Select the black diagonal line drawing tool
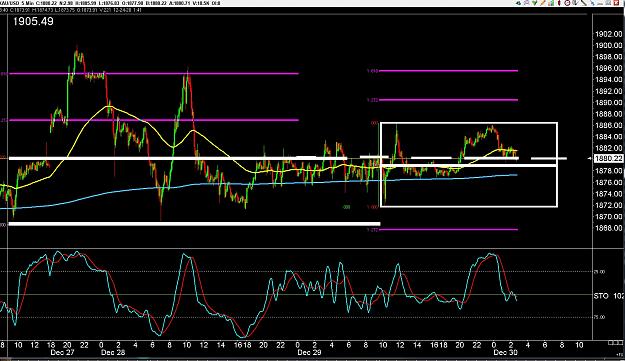 click(x=584, y=3)
